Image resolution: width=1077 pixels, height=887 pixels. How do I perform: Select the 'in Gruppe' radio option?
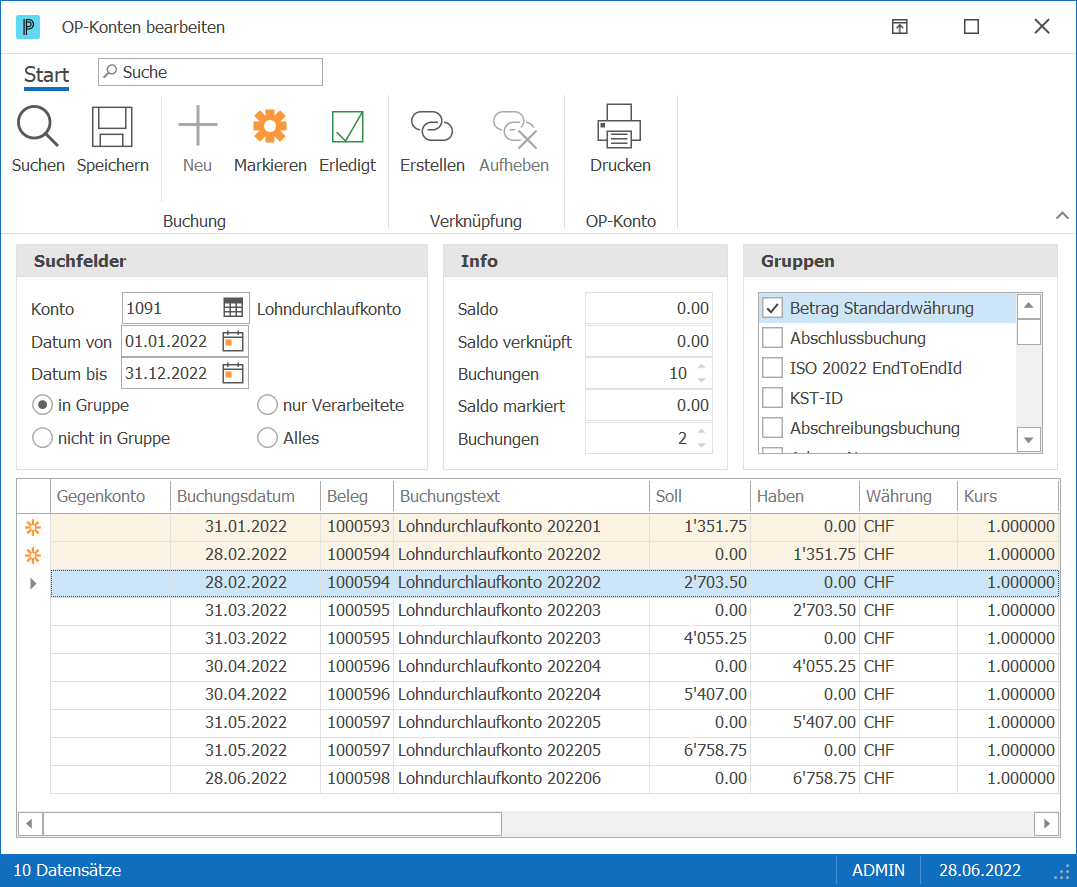coord(43,405)
